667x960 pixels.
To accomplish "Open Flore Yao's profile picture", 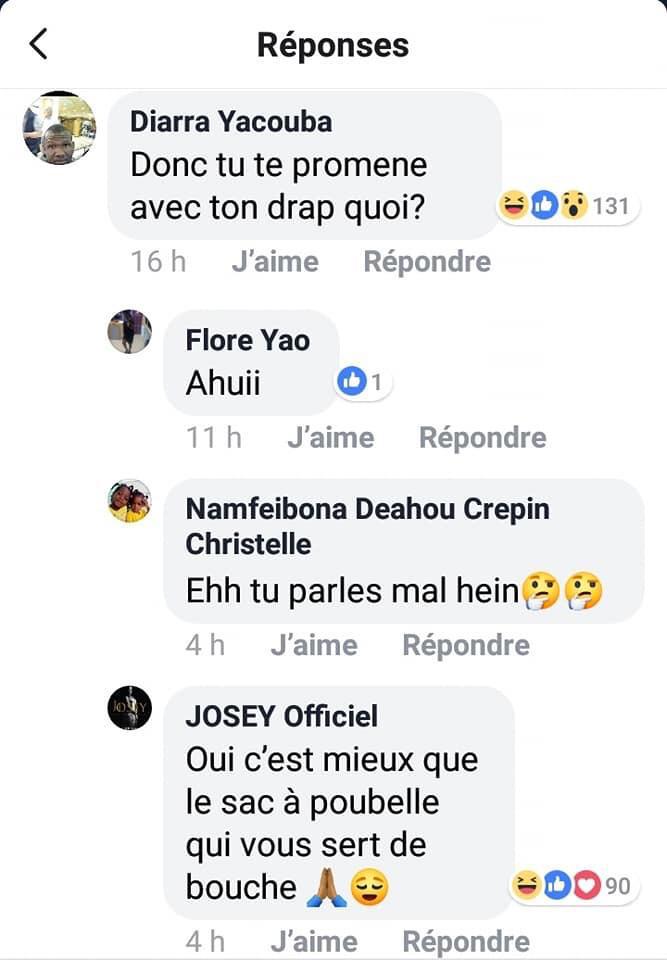I will click(130, 332).
